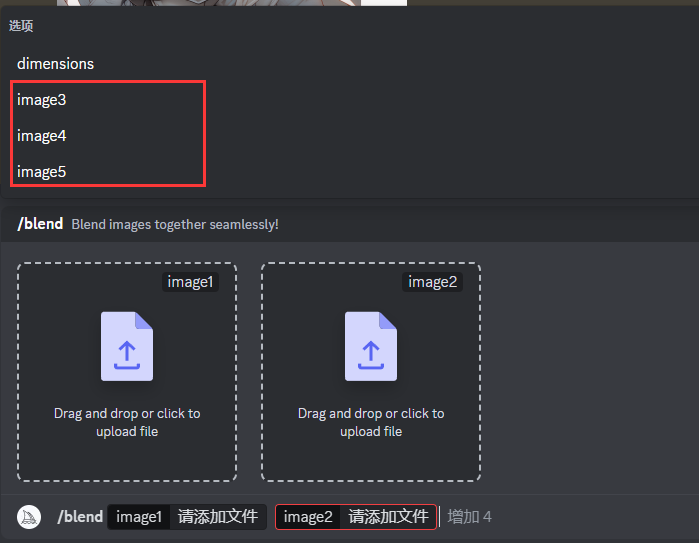Click the 选项 options heading

(21, 26)
